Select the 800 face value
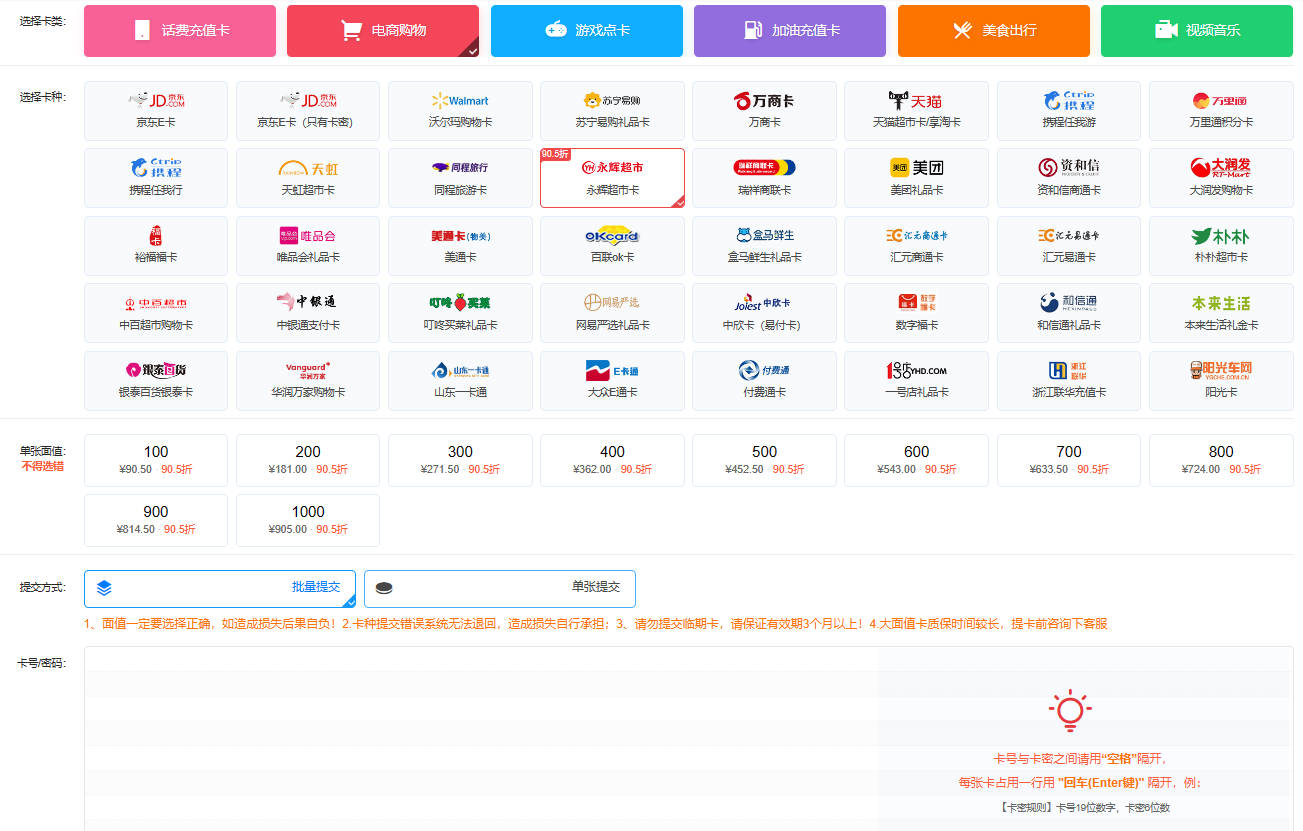Viewport: 1303px width, 831px height. [x=1221, y=460]
